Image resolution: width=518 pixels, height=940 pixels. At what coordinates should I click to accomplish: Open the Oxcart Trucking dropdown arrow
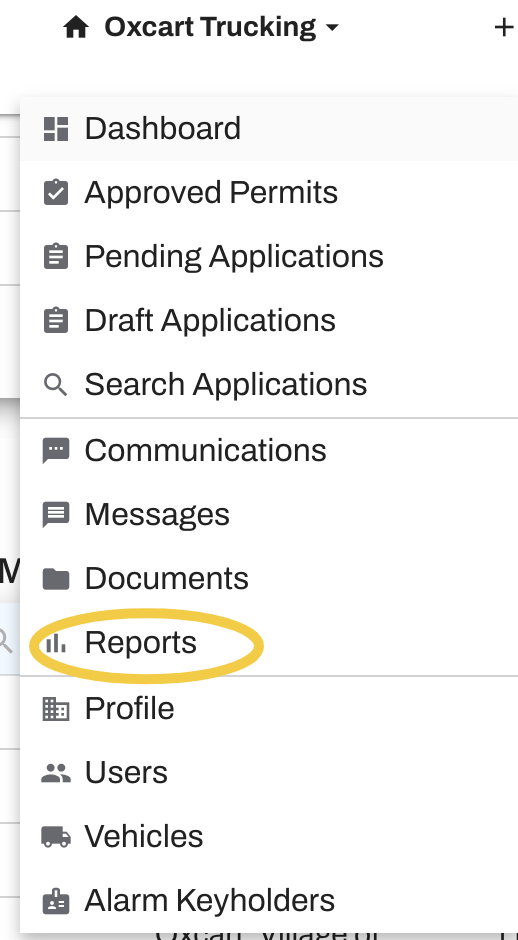[332, 28]
